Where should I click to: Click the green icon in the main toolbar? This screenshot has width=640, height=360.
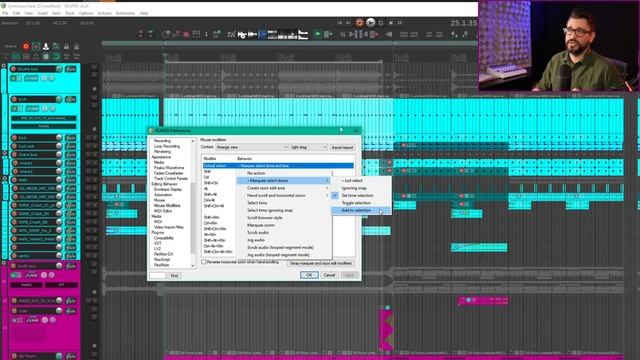318,35
